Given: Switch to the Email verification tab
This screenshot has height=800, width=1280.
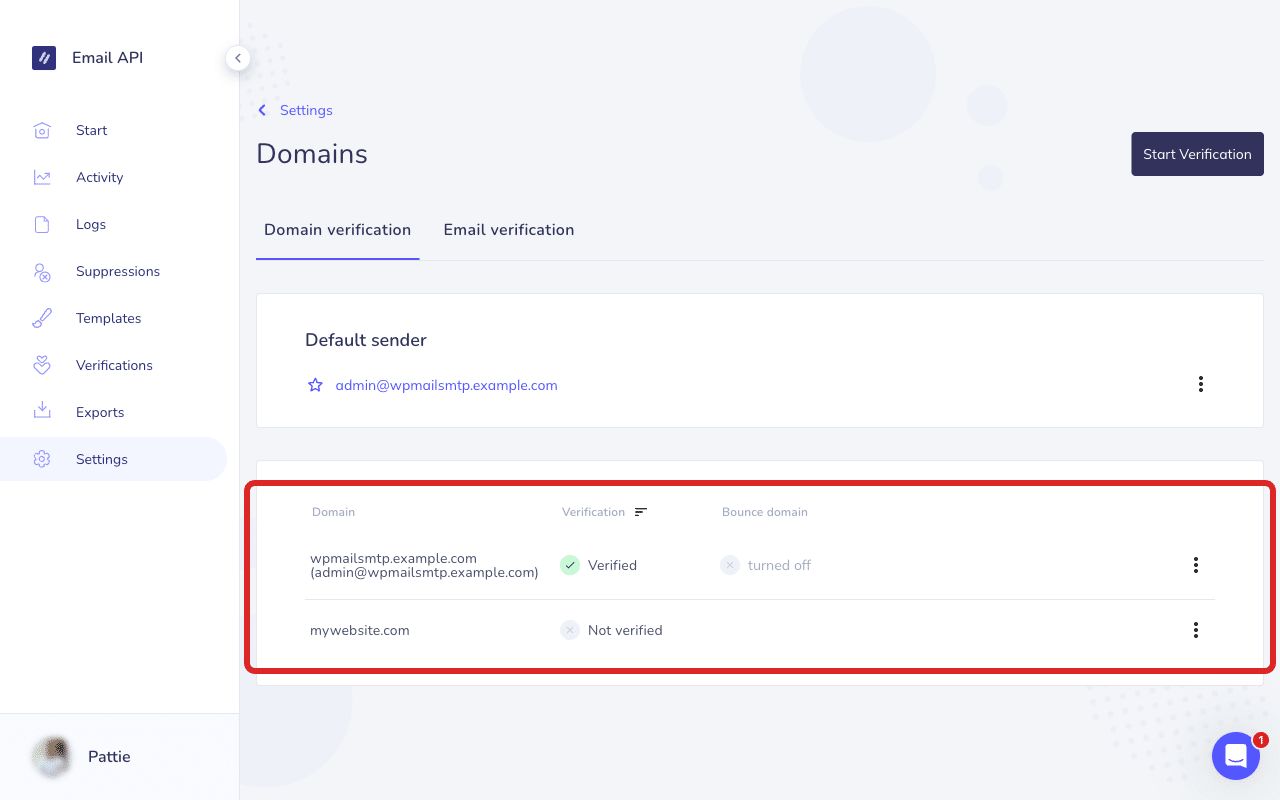Looking at the screenshot, I should 509,230.
